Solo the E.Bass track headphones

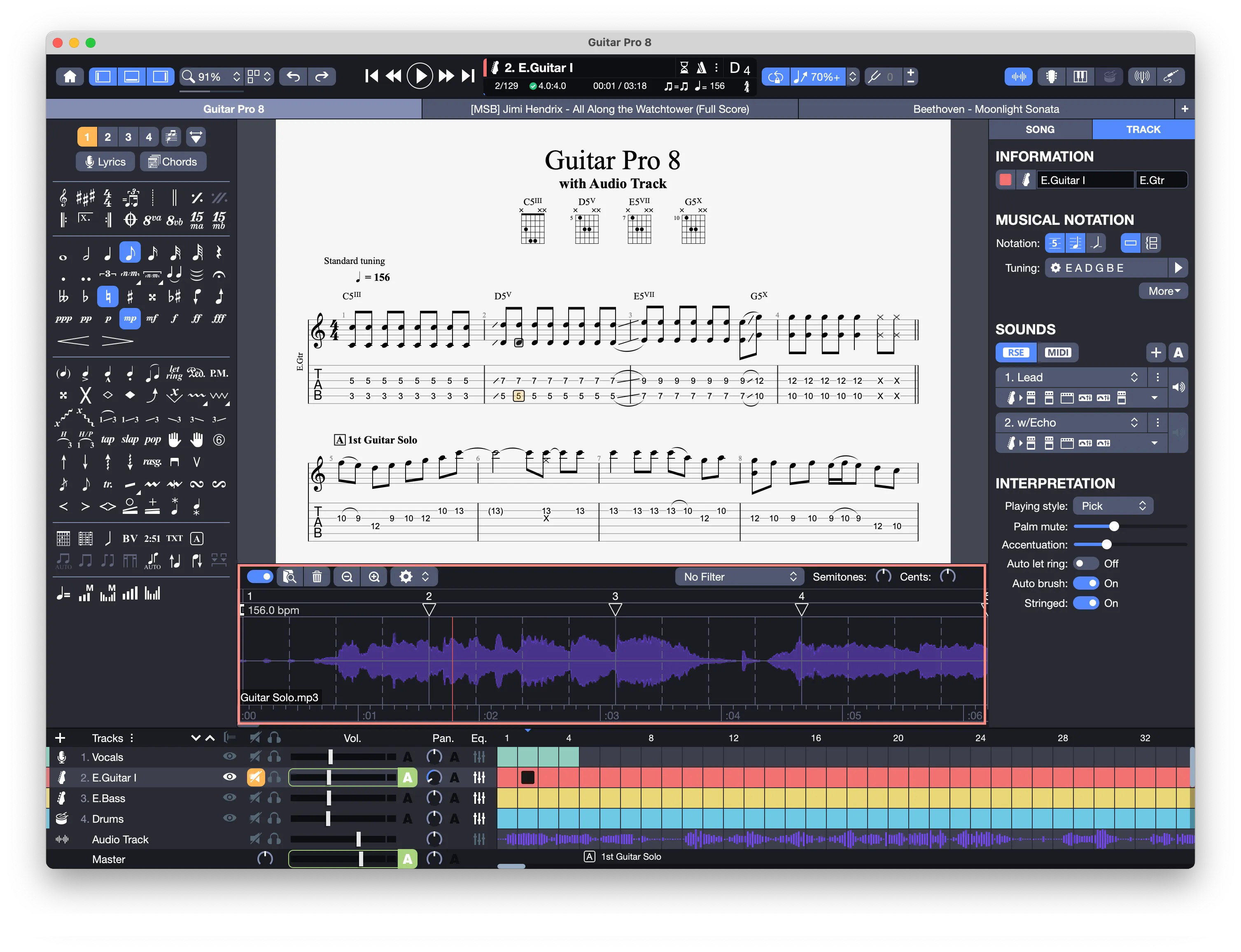click(x=274, y=798)
